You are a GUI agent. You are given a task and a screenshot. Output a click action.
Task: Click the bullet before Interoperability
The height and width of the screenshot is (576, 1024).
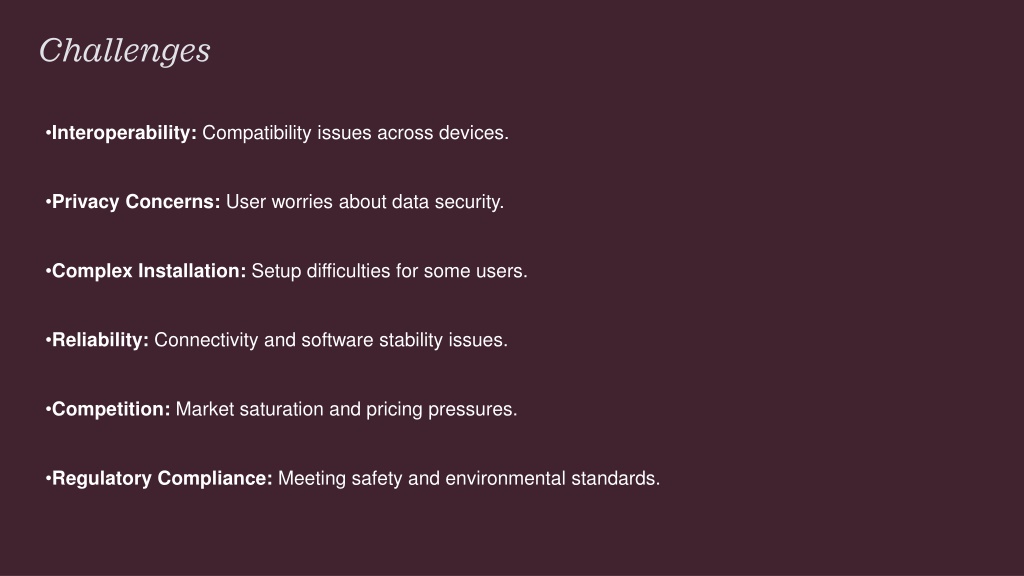tap(48, 133)
